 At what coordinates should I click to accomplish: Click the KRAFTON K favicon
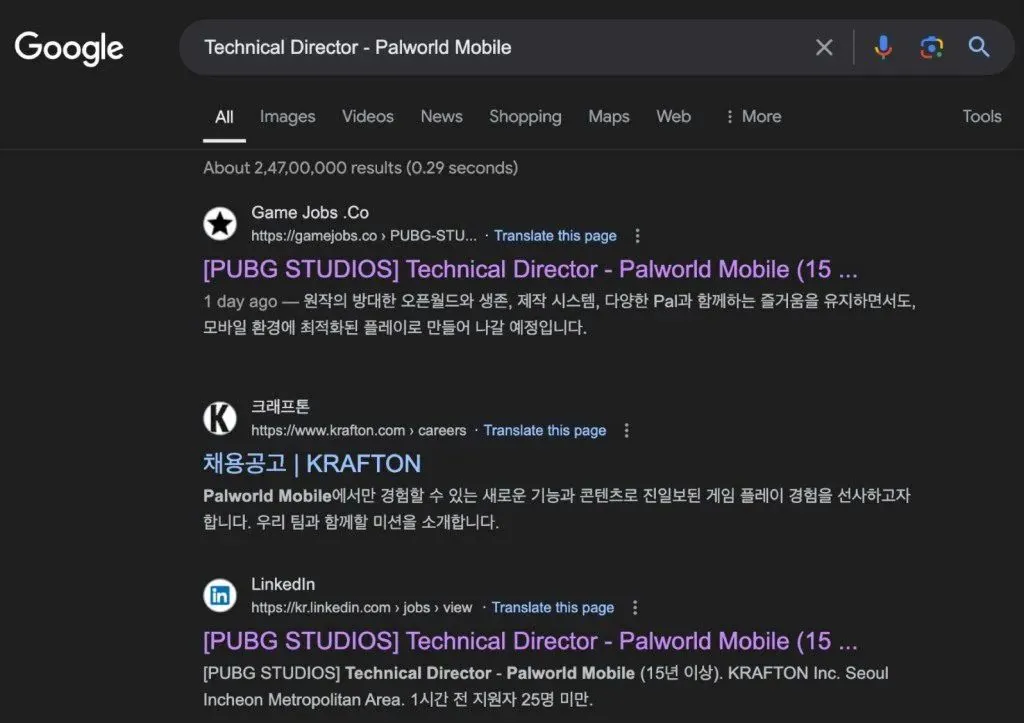coord(220,418)
